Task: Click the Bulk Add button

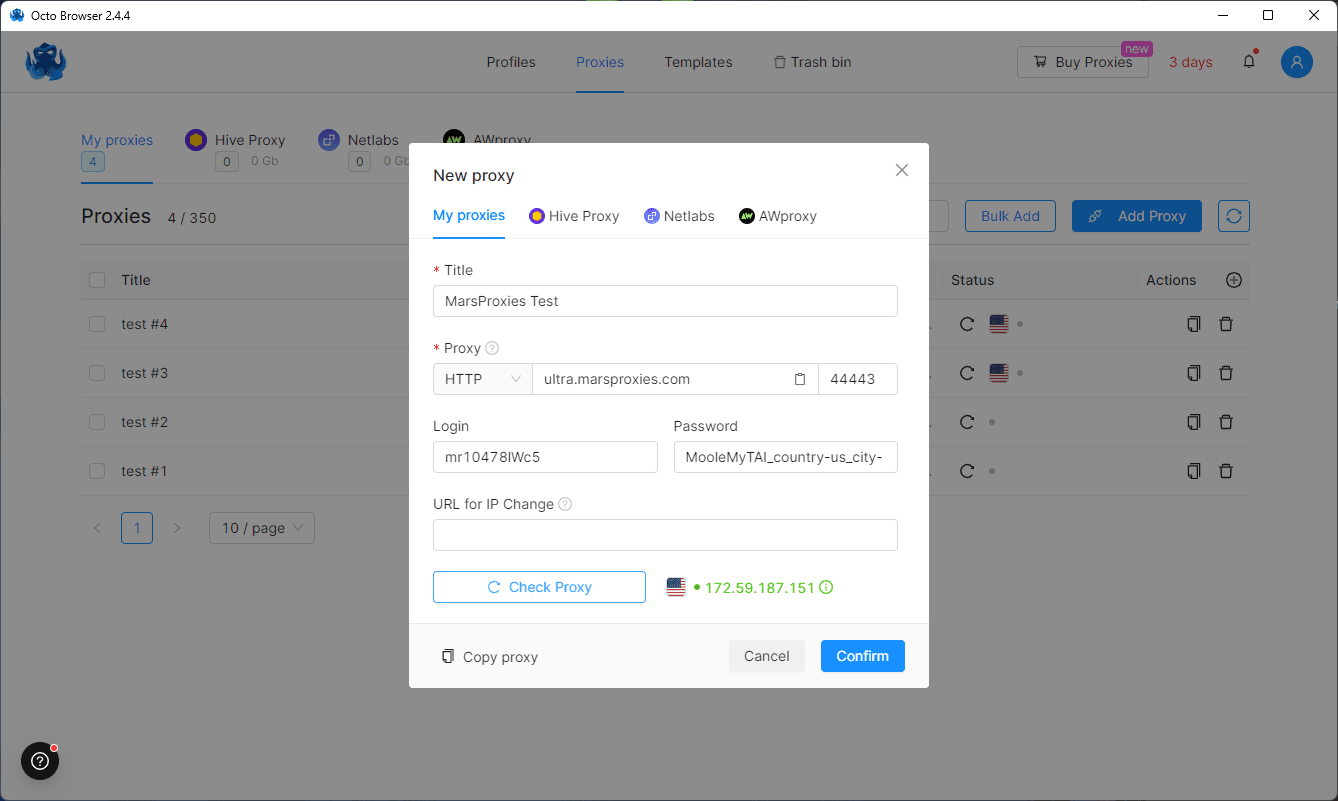Action: click(1010, 216)
